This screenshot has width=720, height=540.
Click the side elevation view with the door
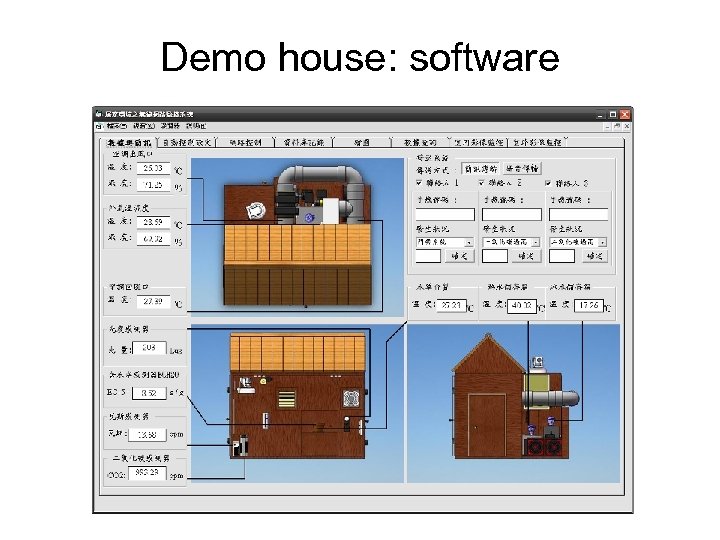coord(514,404)
